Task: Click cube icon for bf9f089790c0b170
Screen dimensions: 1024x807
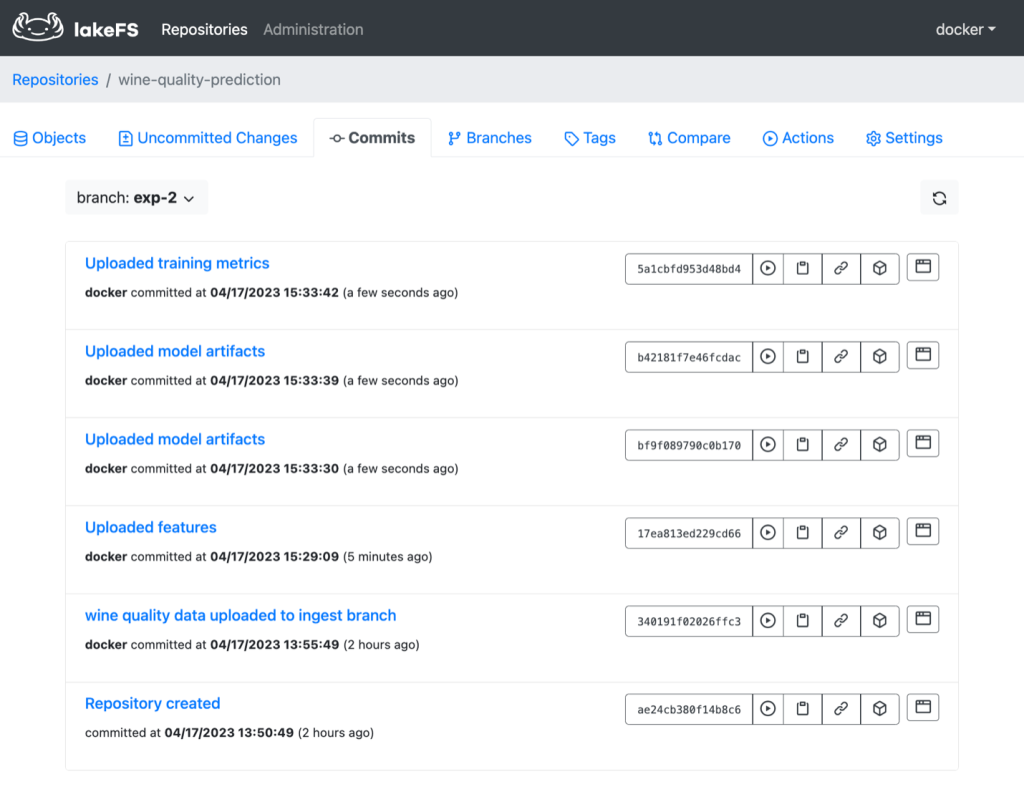Action: pos(880,445)
